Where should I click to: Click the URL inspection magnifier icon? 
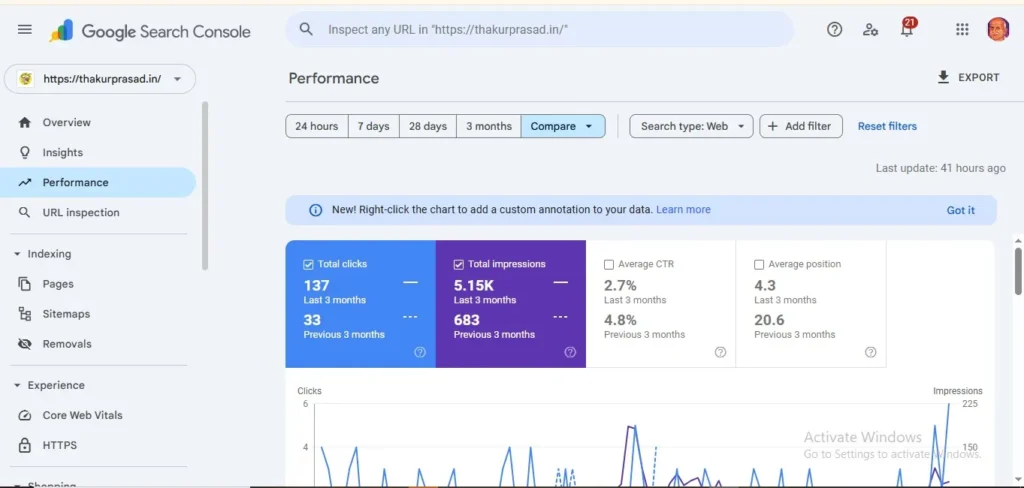25,212
